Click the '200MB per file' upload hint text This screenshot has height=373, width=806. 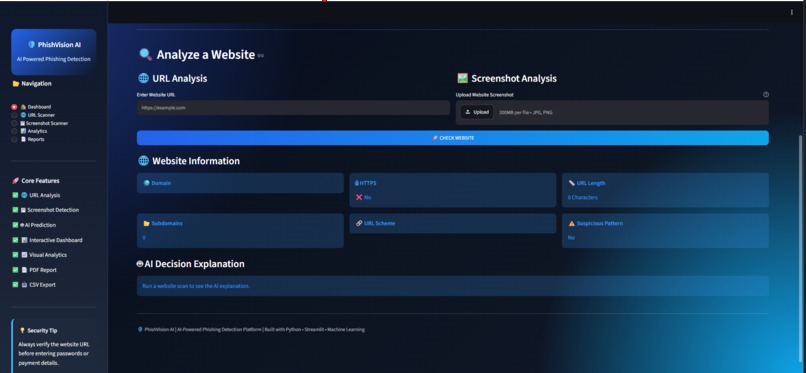[x=525, y=112]
